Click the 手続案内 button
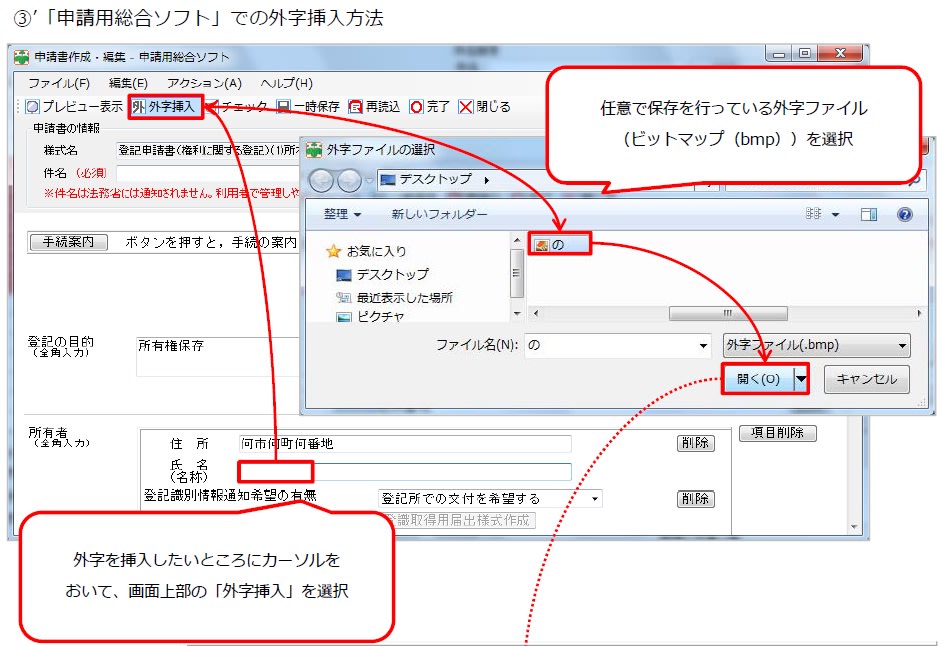 point(68,243)
